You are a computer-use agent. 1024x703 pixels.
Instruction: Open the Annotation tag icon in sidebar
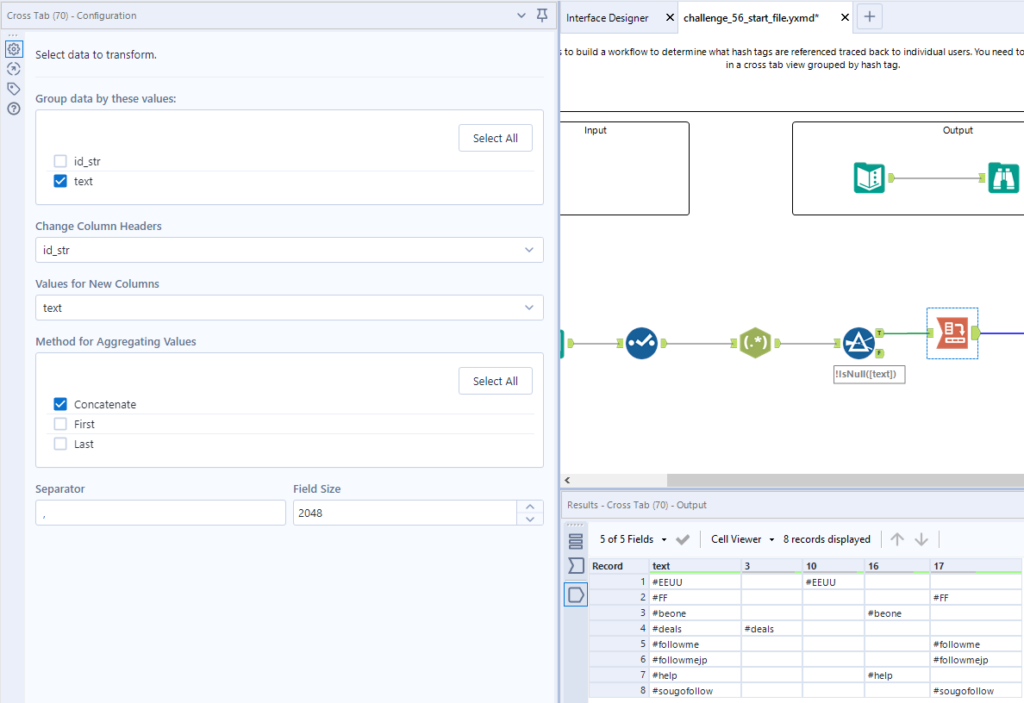click(14, 89)
